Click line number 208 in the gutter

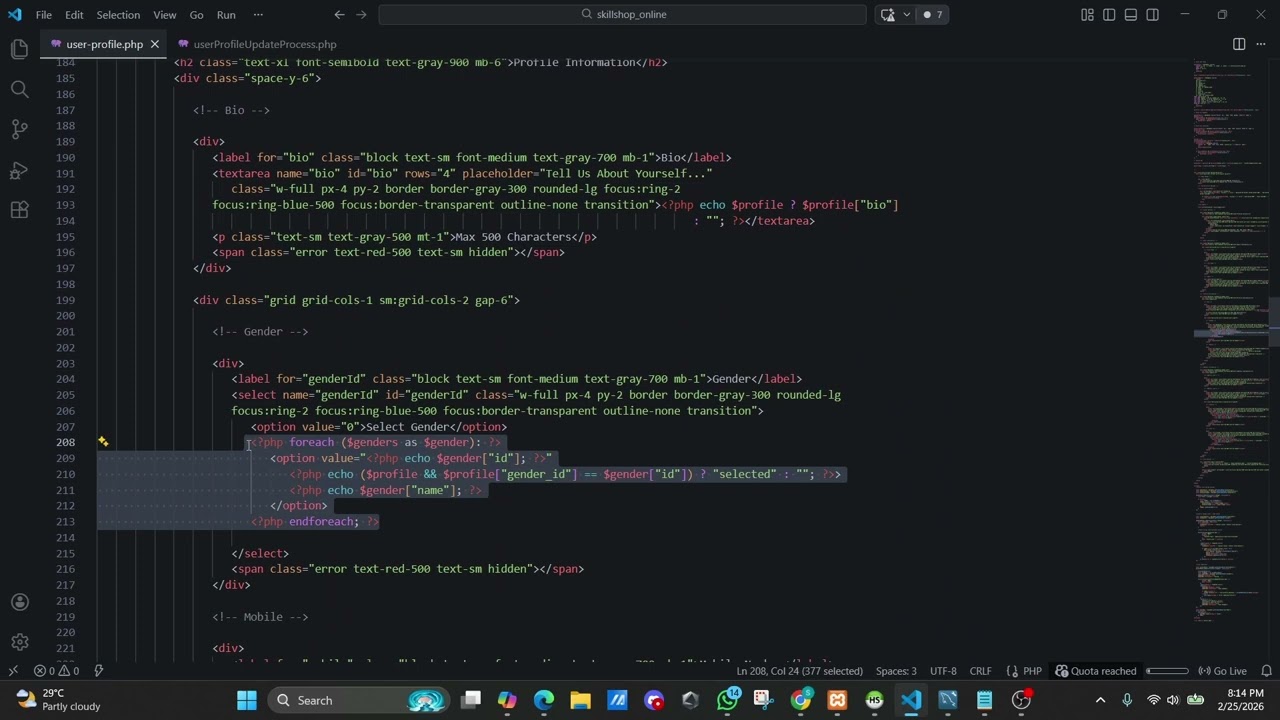[65, 442]
